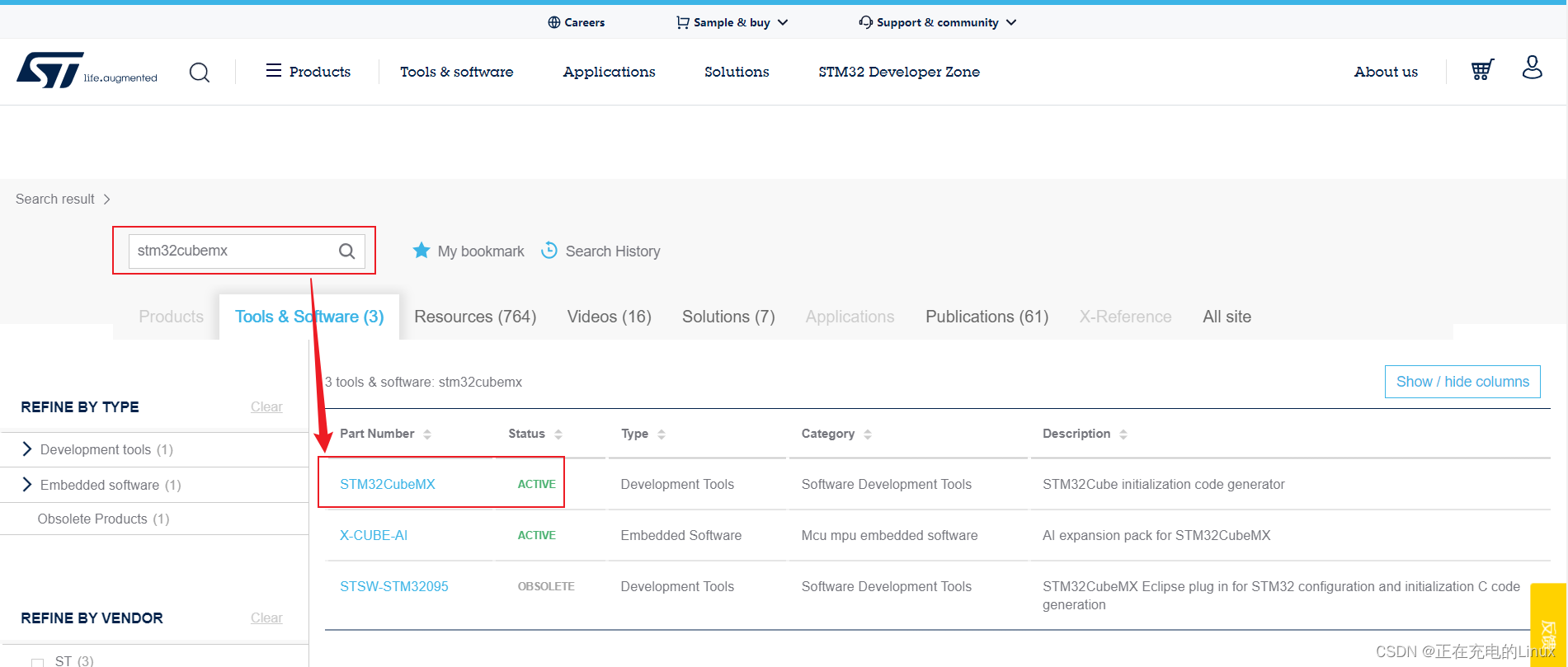
Task: Open Tools & software menu
Action: click(x=457, y=72)
